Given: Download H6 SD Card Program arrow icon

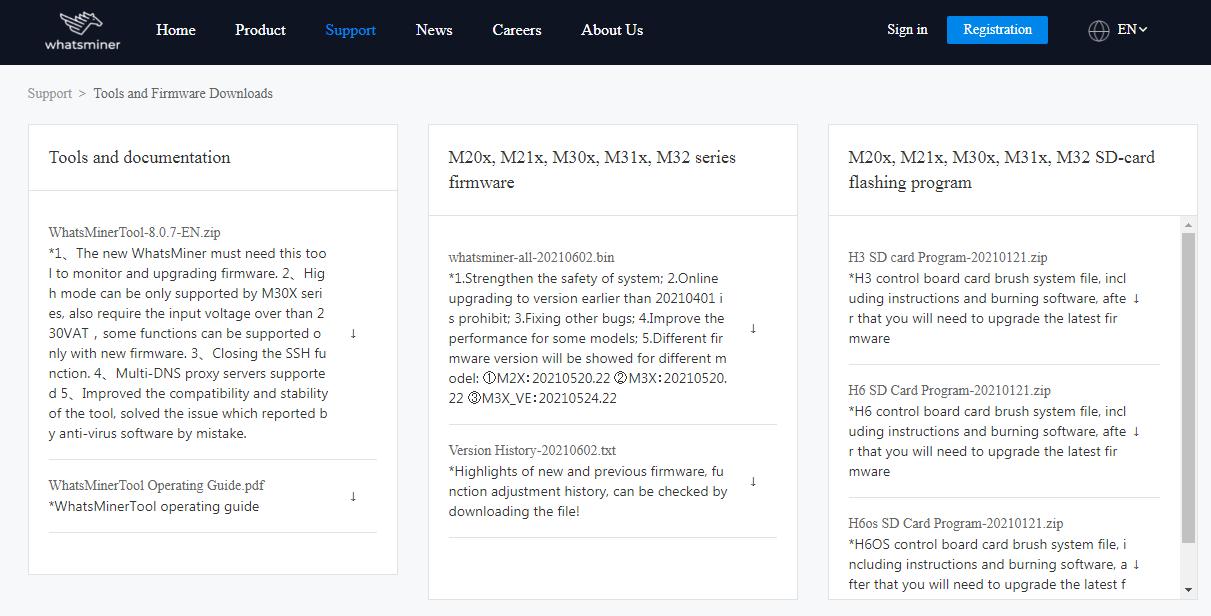Looking at the screenshot, I should [x=1136, y=432].
